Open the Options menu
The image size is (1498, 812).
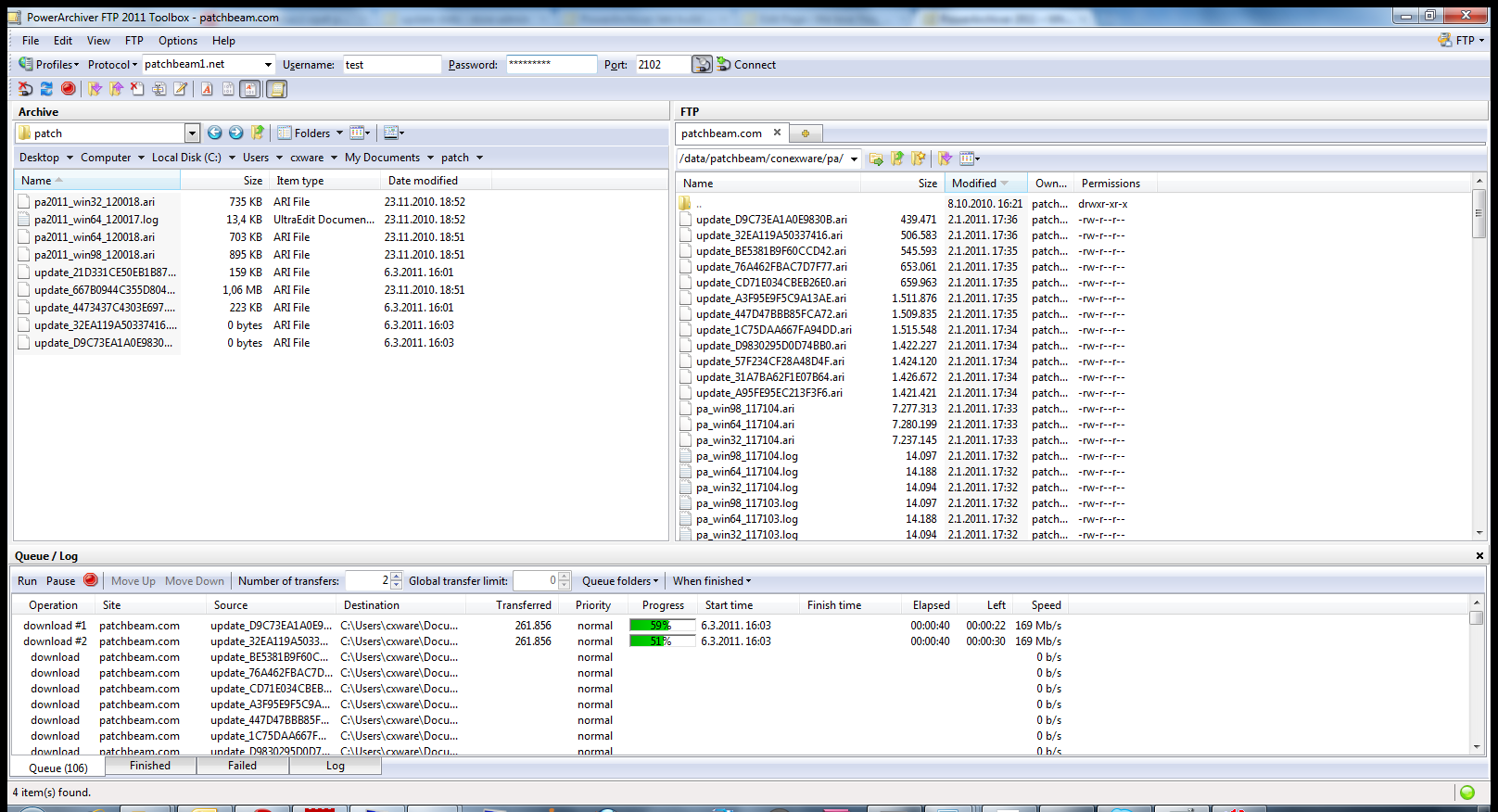tap(178, 41)
